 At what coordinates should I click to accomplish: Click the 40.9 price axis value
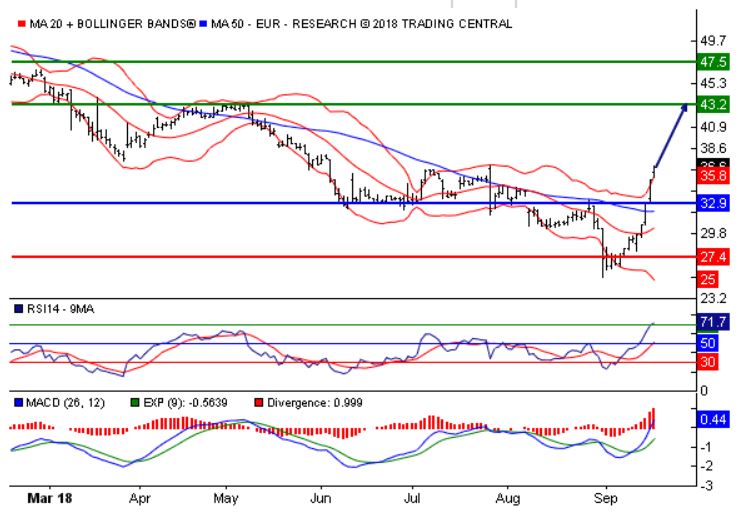coord(713,126)
